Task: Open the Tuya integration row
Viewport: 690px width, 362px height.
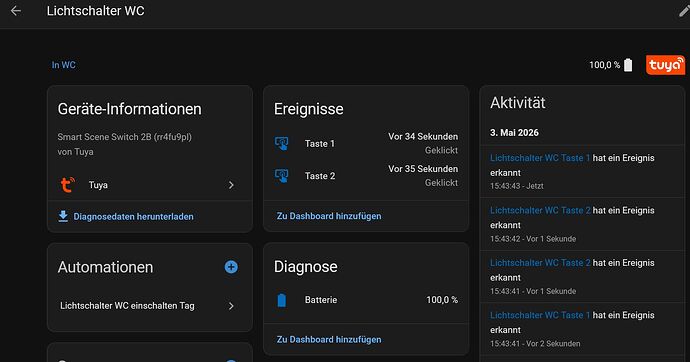Action: (x=150, y=185)
